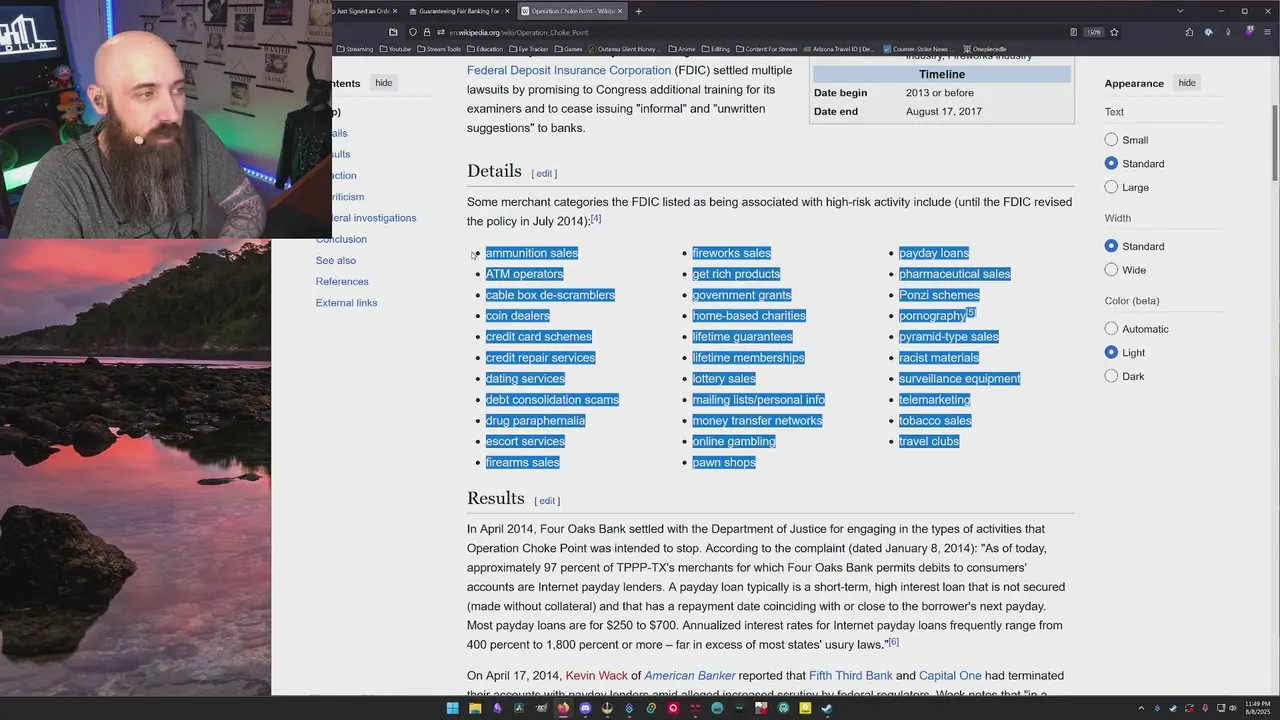Click the 150% zoom level indicator
The image size is (1280, 720).
tap(1094, 32)
